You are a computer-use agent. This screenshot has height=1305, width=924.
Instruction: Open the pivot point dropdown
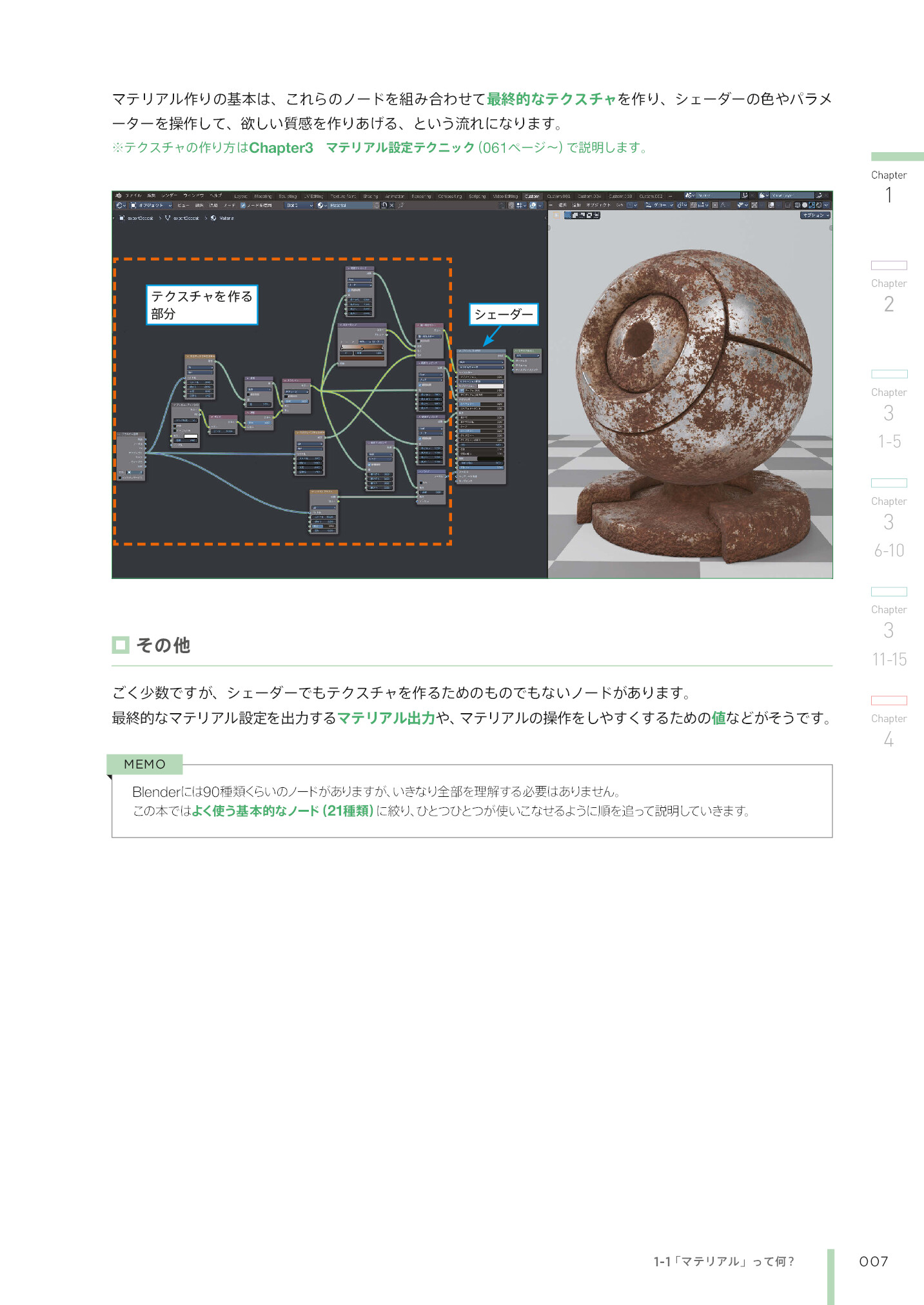[682, 205]
